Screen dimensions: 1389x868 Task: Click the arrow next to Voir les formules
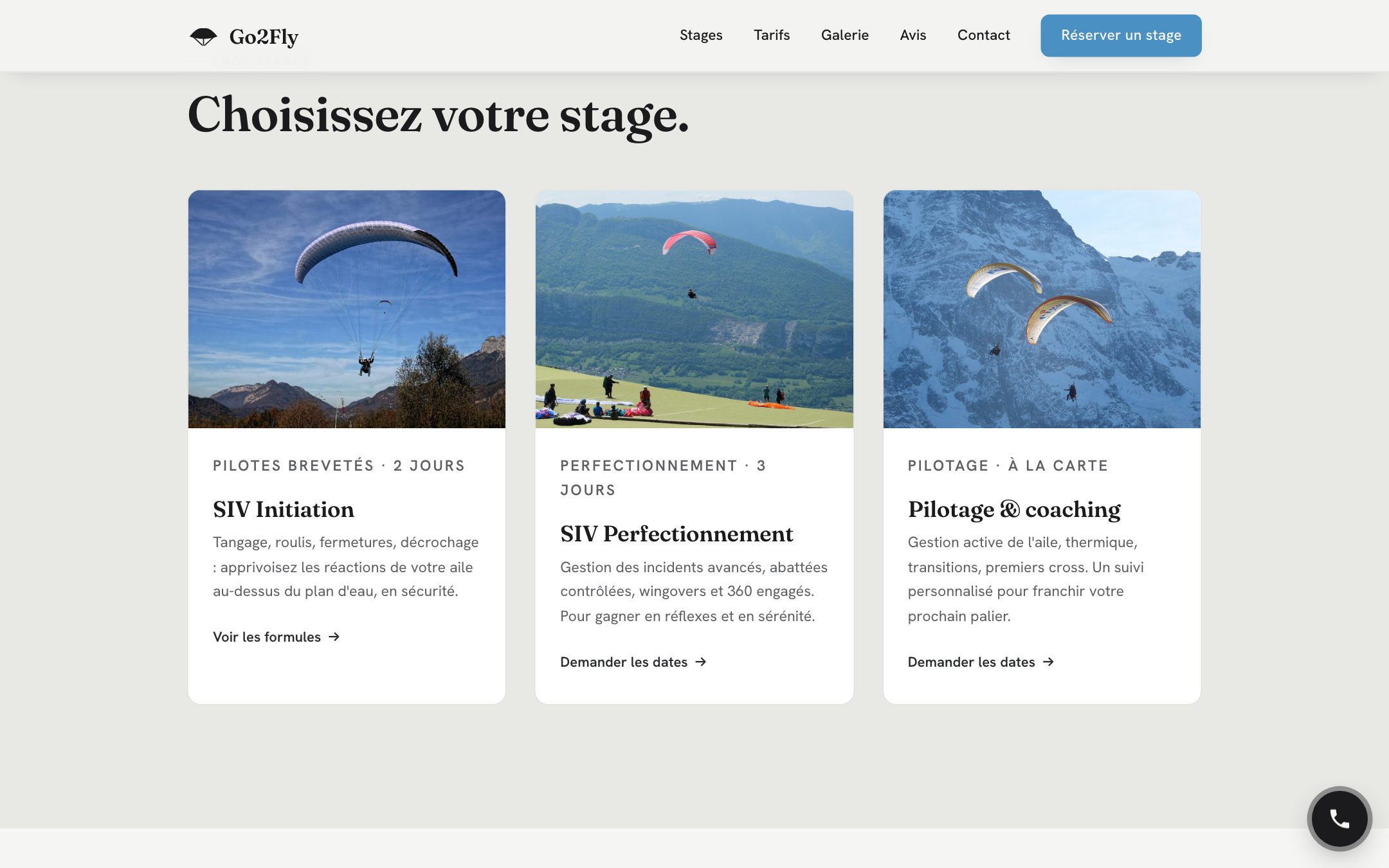(x=334, y=637)
